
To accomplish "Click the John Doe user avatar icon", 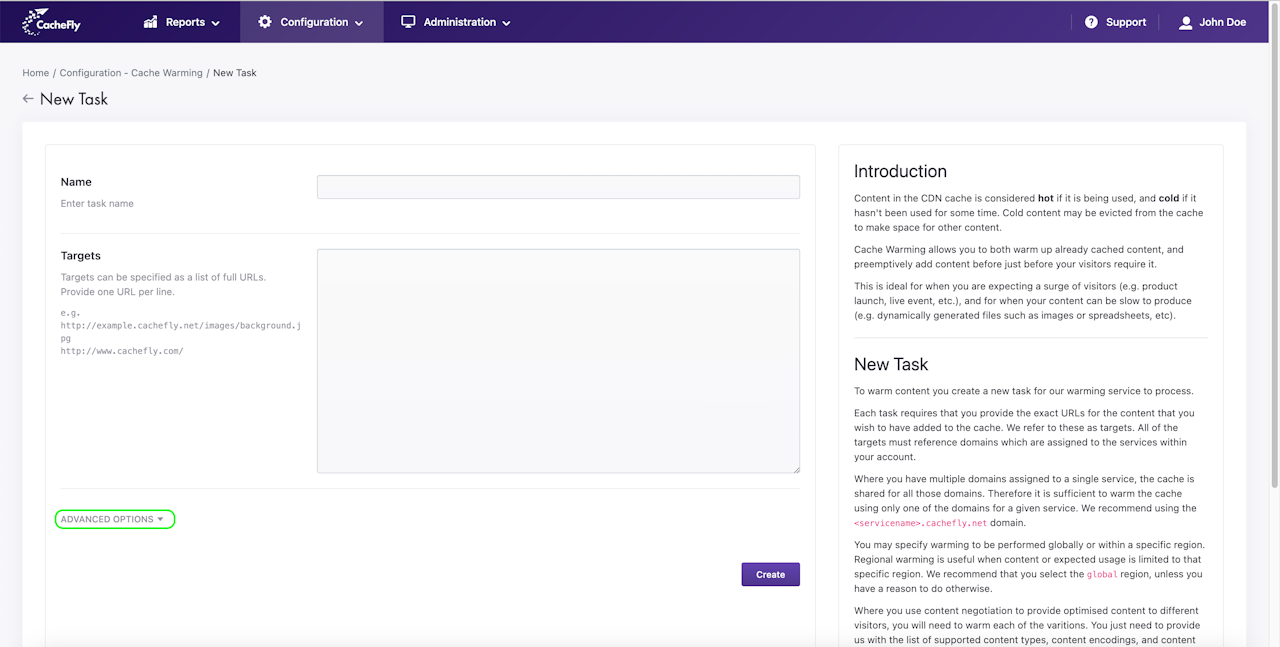I will 1186,22.
